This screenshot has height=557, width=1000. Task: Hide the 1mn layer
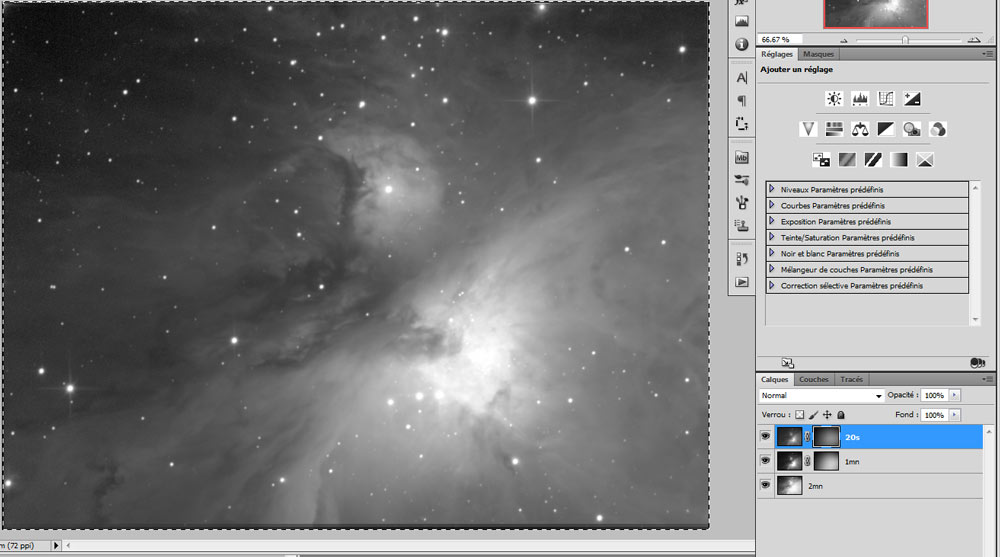click(x=765, y=461)
